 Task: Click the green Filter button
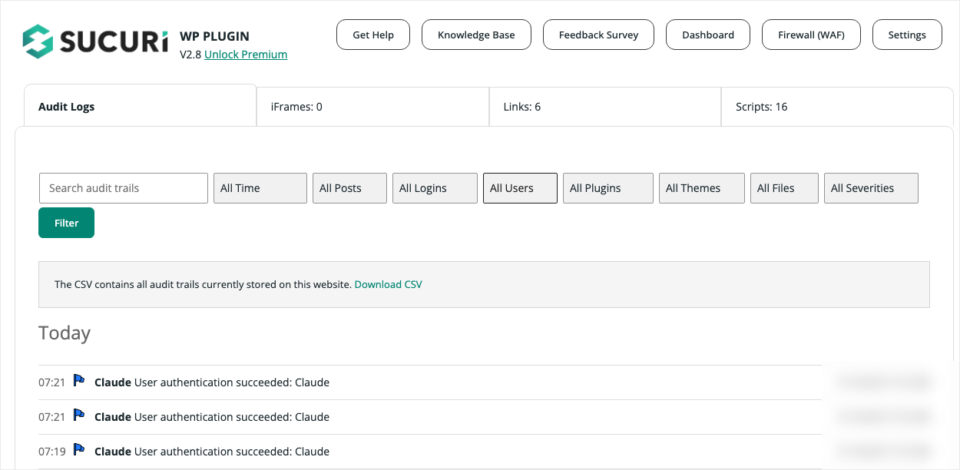66,223
